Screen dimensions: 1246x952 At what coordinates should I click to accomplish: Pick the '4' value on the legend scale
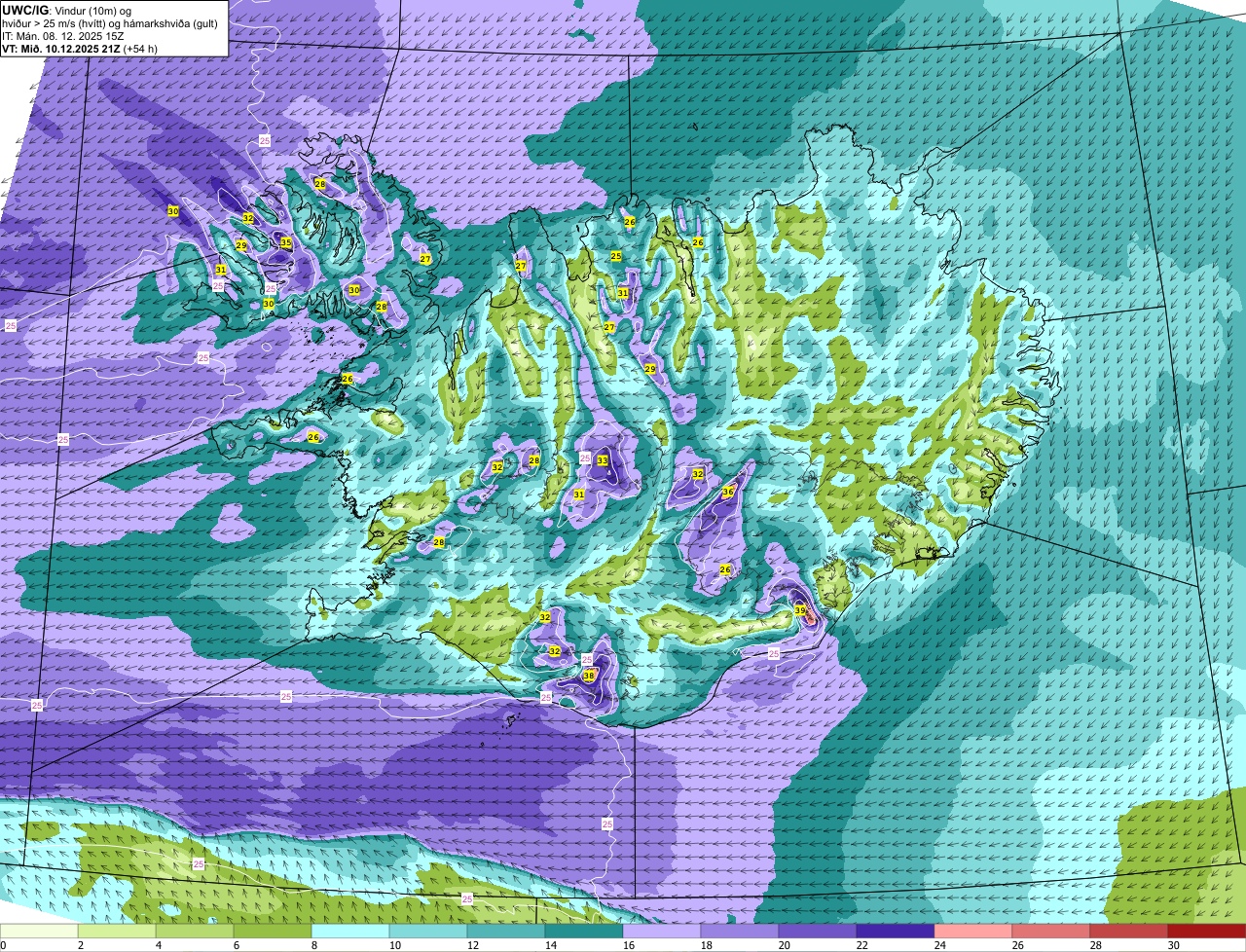click(159, 945)
